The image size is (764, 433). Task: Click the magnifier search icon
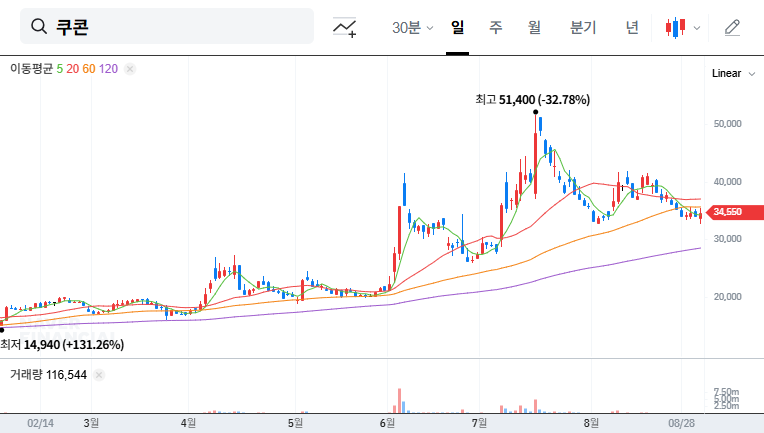tap(38, 26)
